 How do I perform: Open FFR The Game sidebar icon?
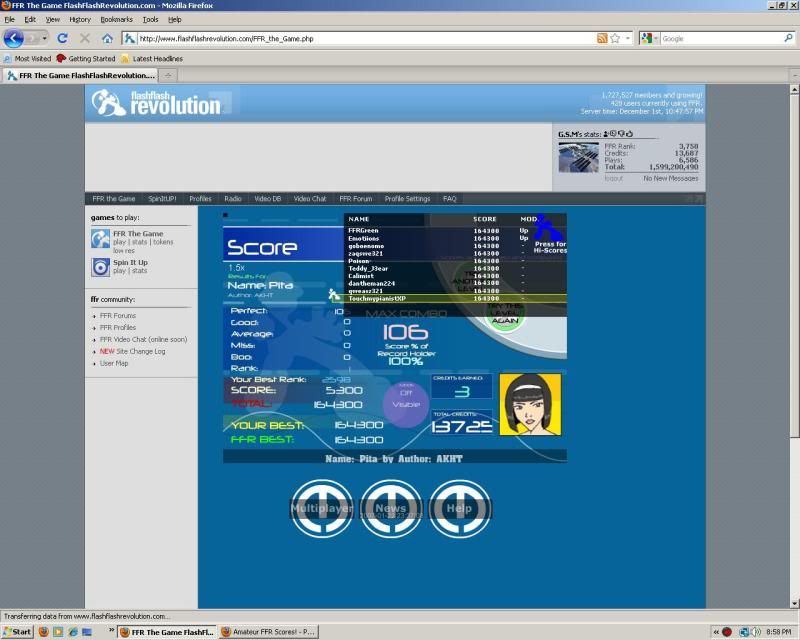pyautogui.click(x=101, y=238)
